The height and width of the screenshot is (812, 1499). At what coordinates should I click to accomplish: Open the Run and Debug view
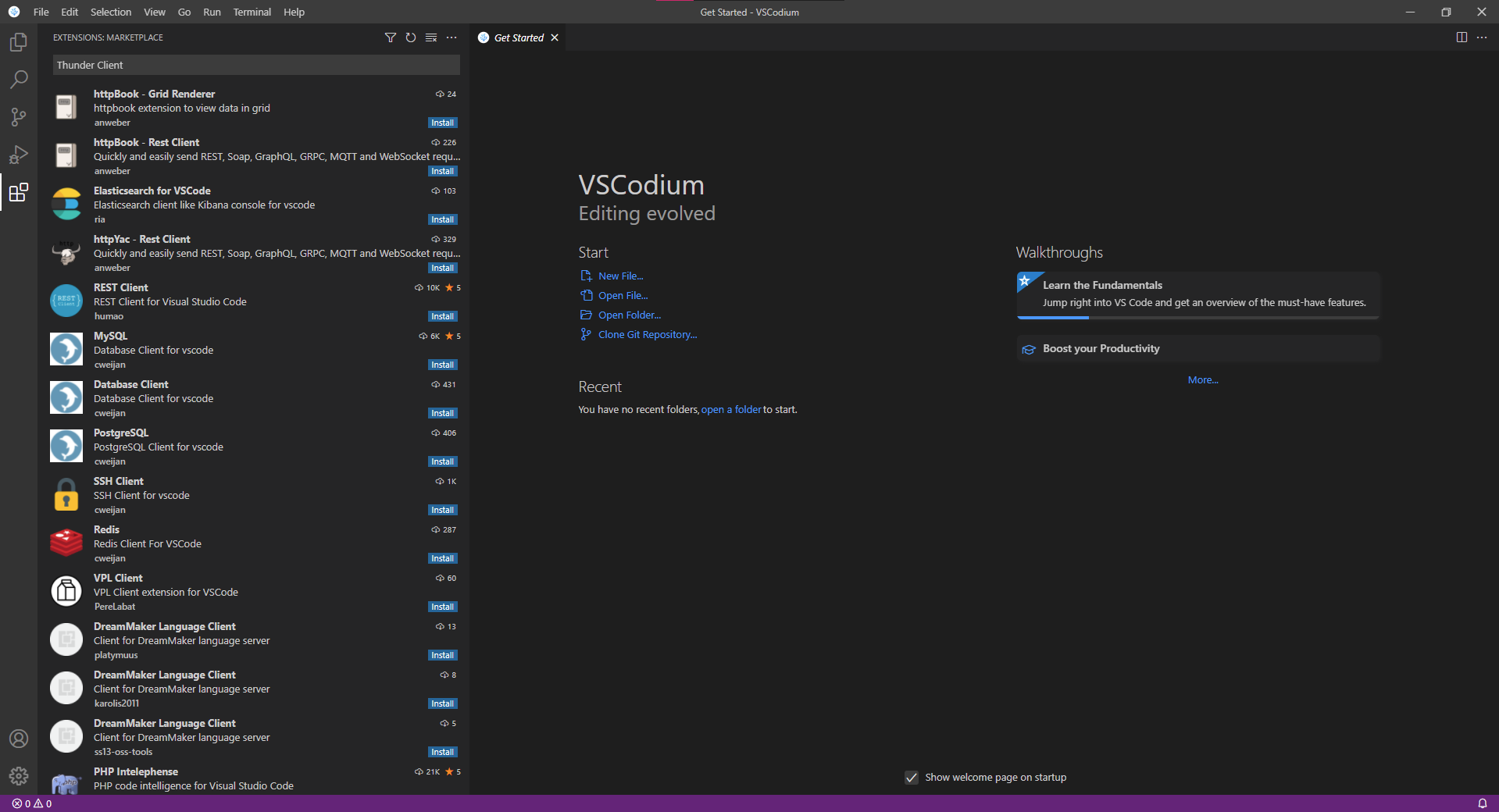[19, 155]
